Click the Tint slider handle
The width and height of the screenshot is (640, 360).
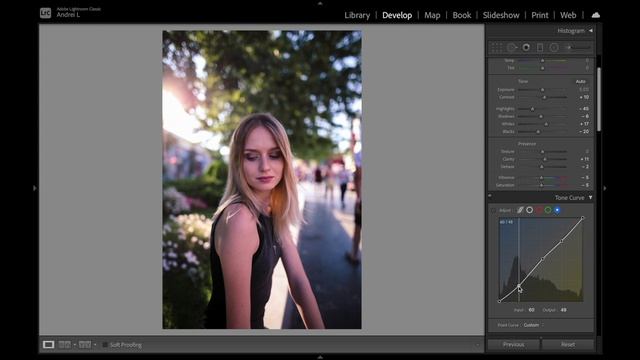pos(542,68)
